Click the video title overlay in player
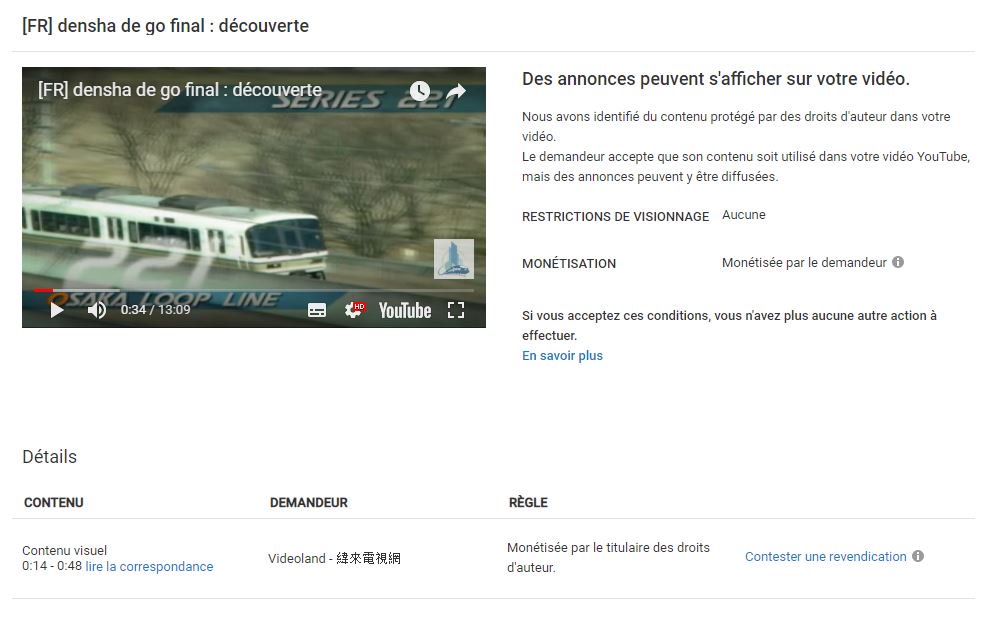The width and height of the screenshot is (985, 629). click(180, 90)
